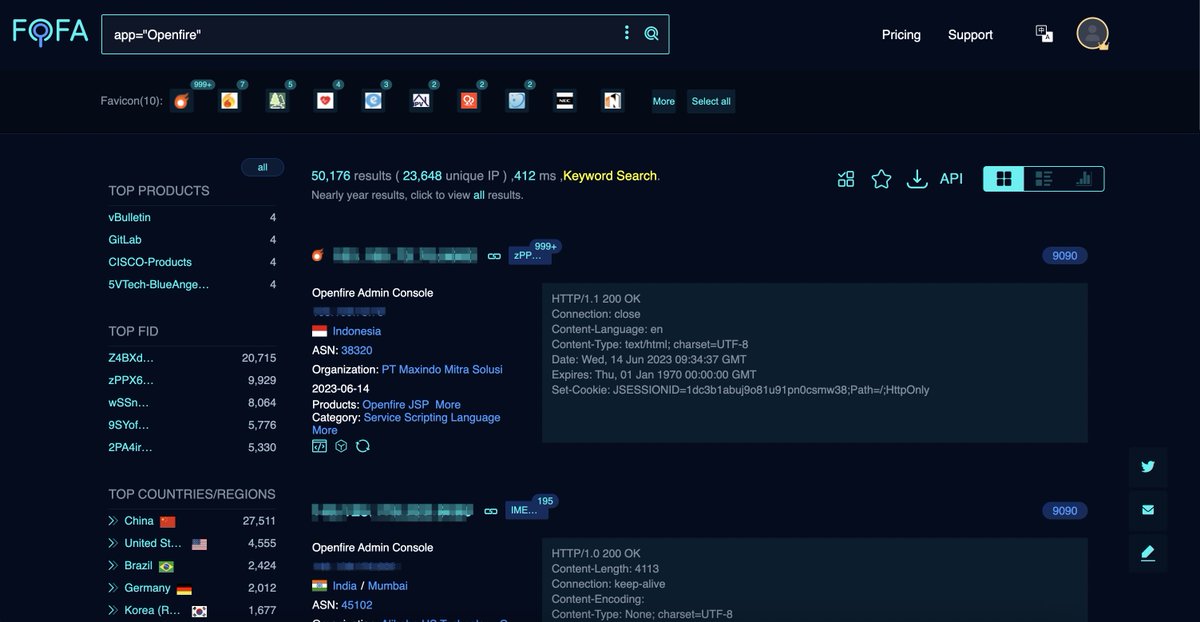Select the orange rings favicon filter
The image size is (1200, 622).
coord(469,101)
